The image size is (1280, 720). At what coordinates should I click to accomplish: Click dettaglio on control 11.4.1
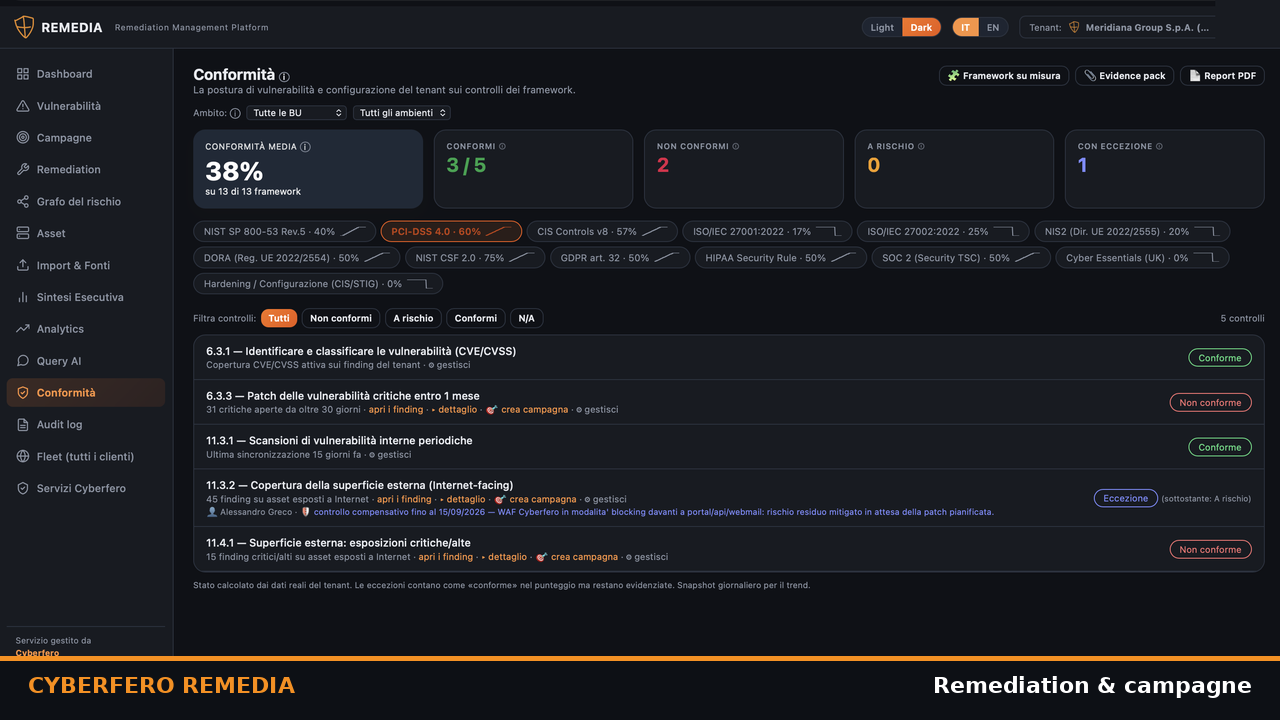(x=504, y=557)
